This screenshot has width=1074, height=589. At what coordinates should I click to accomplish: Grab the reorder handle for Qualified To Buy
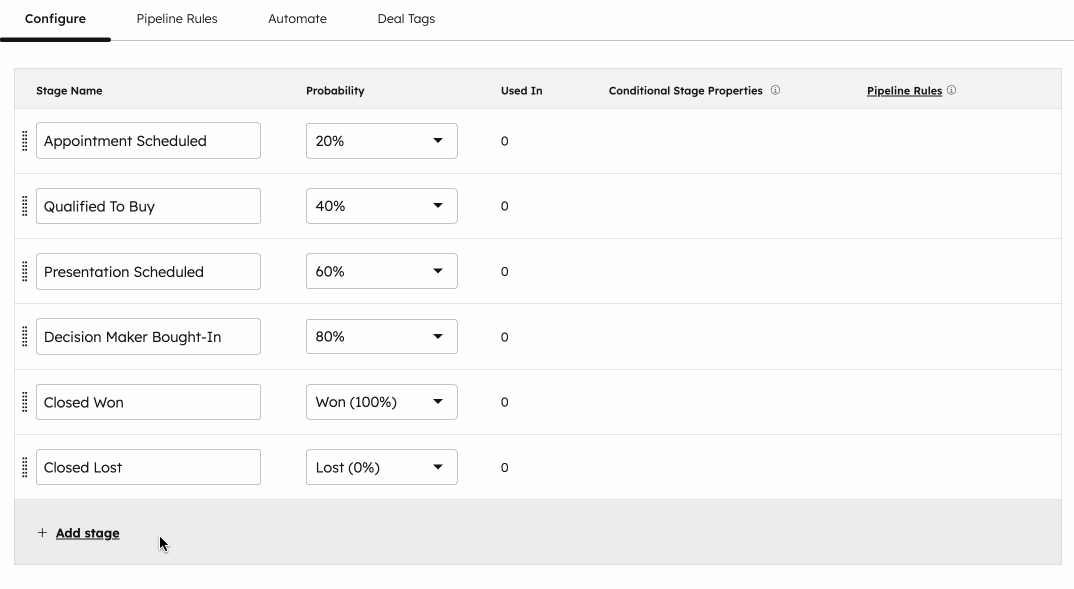point(24,206)
